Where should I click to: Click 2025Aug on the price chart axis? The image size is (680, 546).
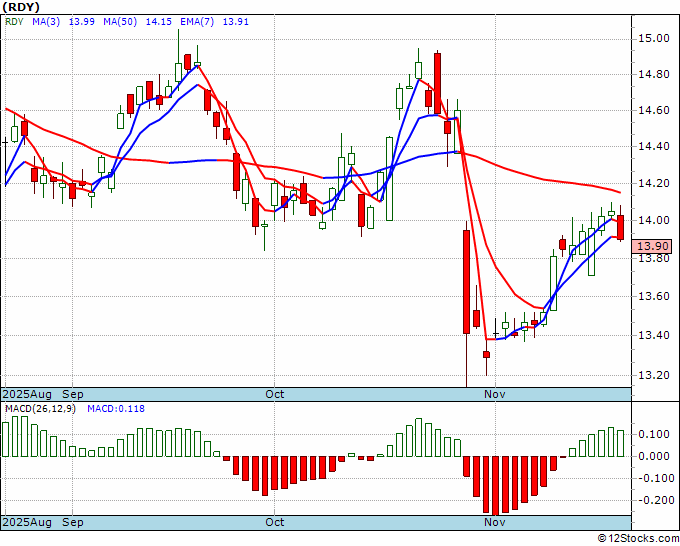pos(27,394)
